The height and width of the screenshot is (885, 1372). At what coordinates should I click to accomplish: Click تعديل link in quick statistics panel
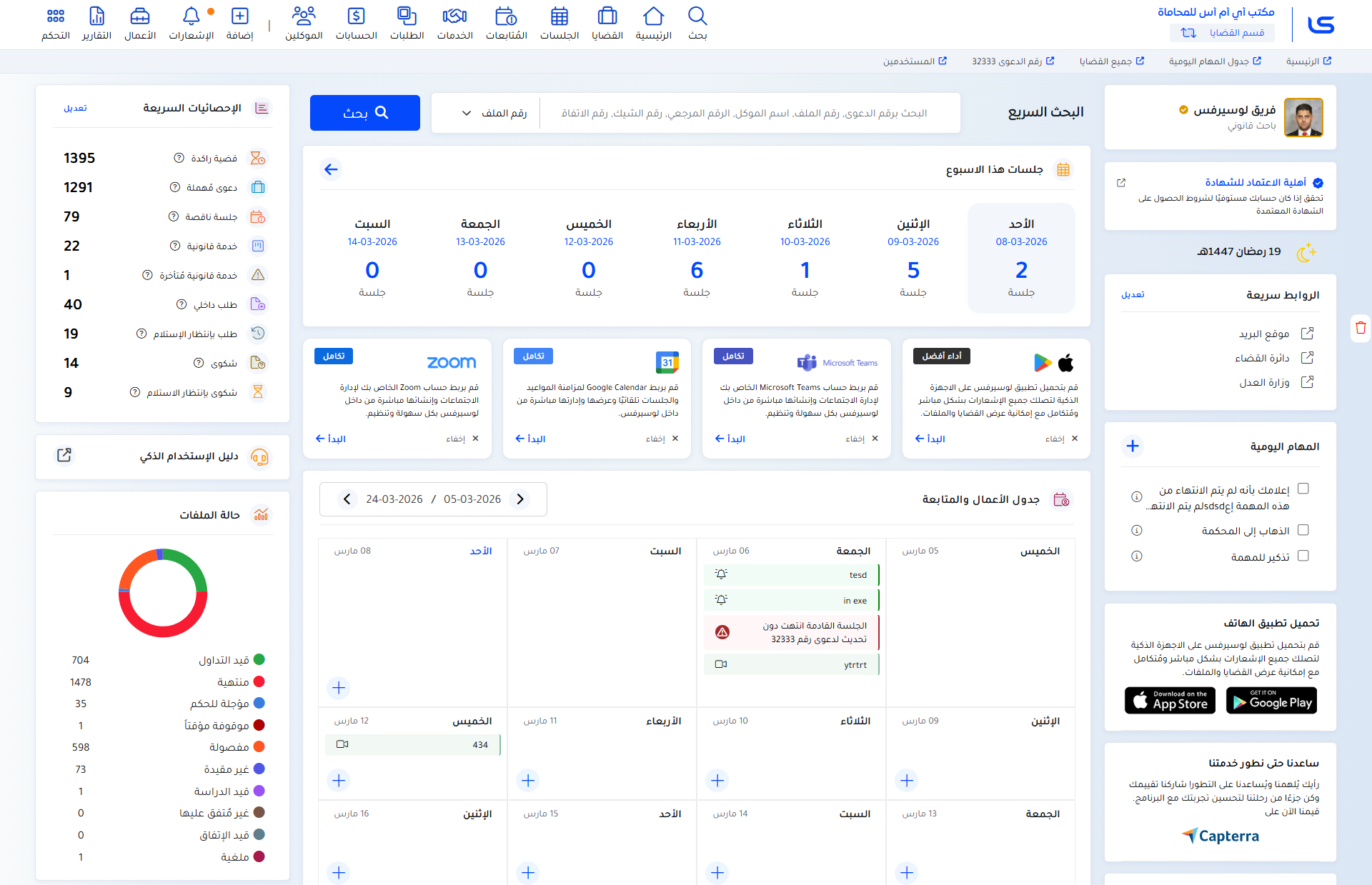tap(76, 108)
